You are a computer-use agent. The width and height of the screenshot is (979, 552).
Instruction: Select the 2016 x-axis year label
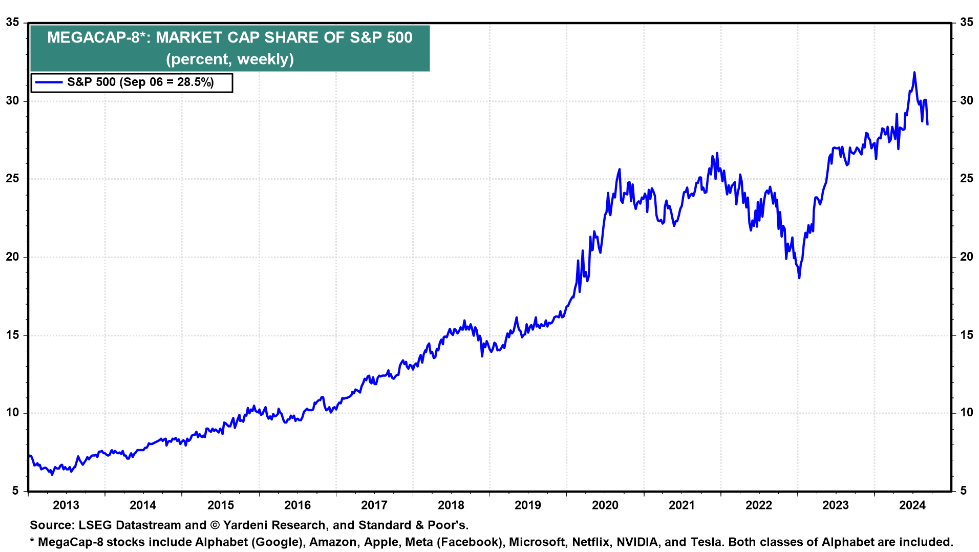pos(297,504)
